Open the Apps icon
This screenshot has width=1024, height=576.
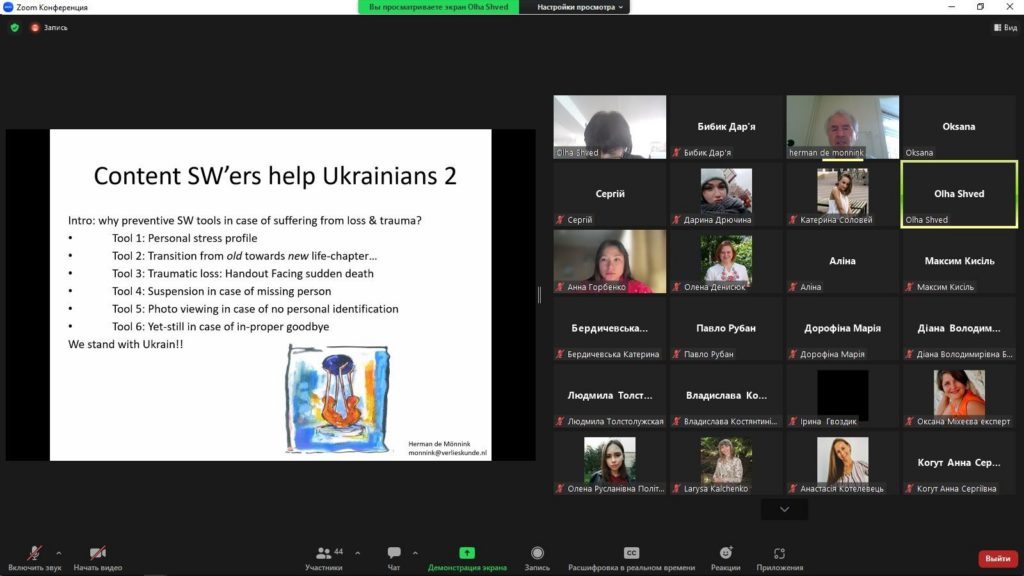[x=779, y=553]
